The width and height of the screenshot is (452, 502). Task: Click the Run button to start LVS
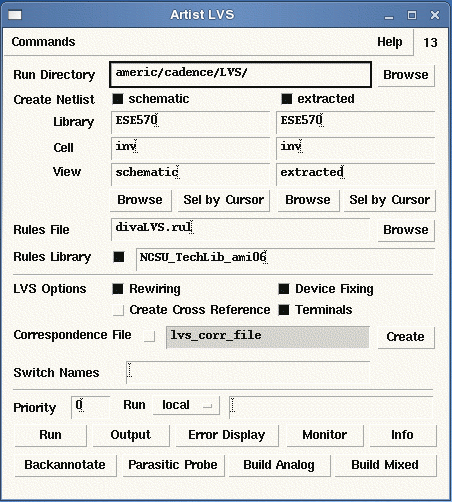point(50,435)
